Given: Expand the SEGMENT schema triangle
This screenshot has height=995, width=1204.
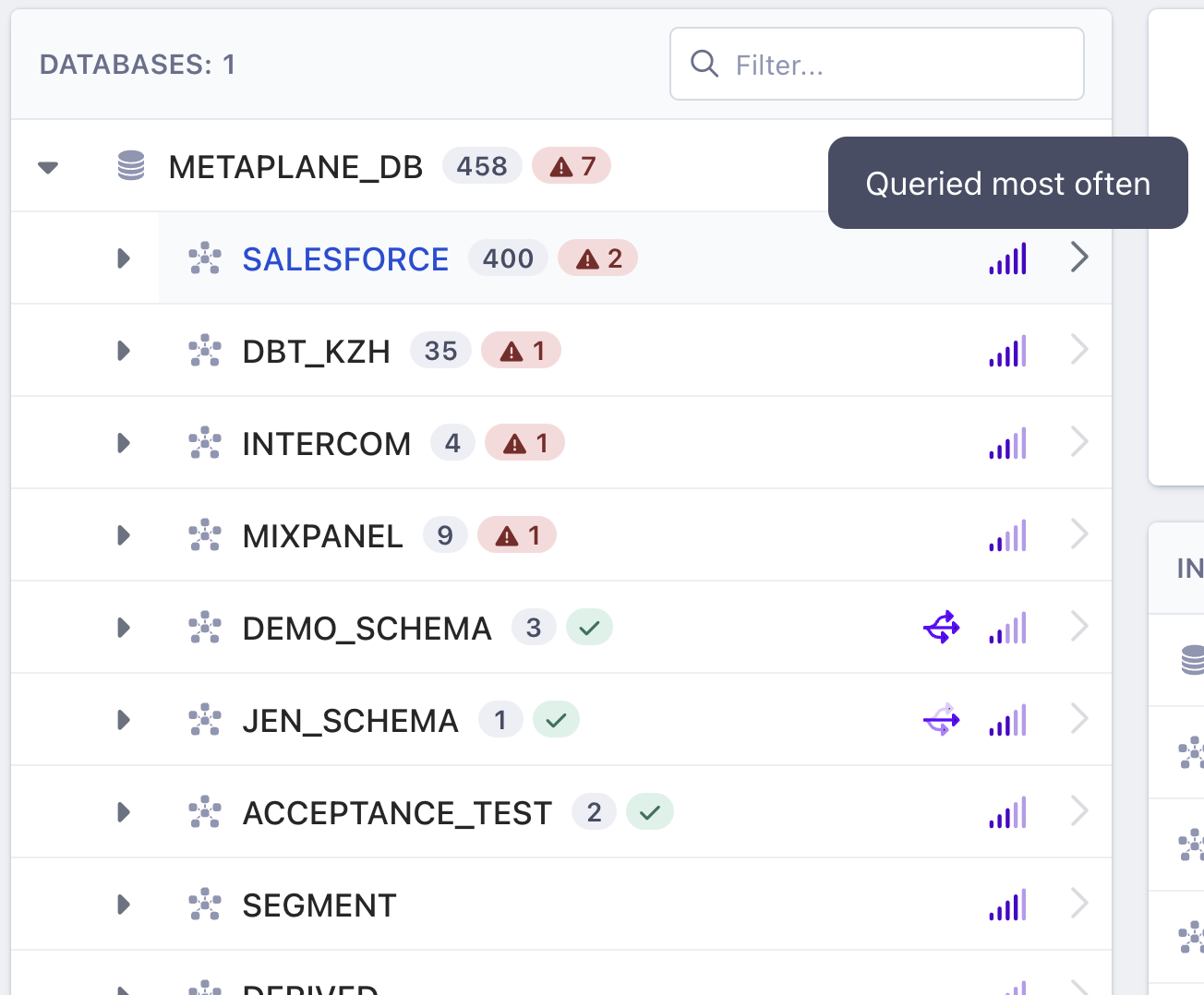Looking at the screenshot, I should pyautogui.click(x=124, y=905).
